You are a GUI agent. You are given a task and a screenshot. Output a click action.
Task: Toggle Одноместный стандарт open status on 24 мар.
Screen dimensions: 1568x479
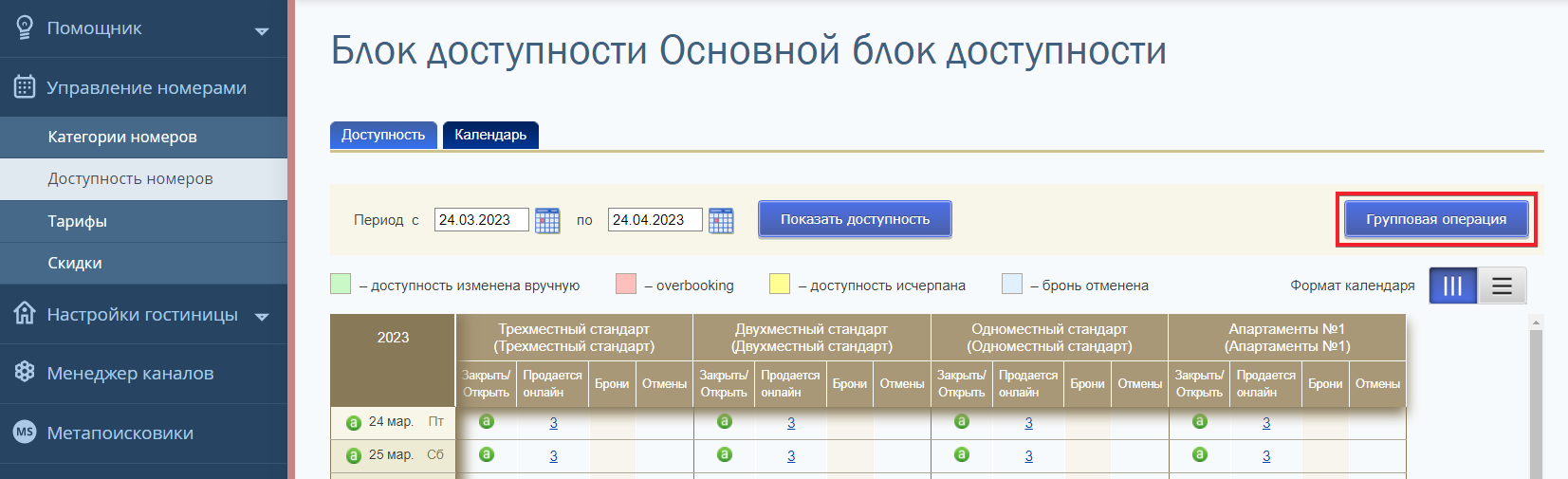962,421
